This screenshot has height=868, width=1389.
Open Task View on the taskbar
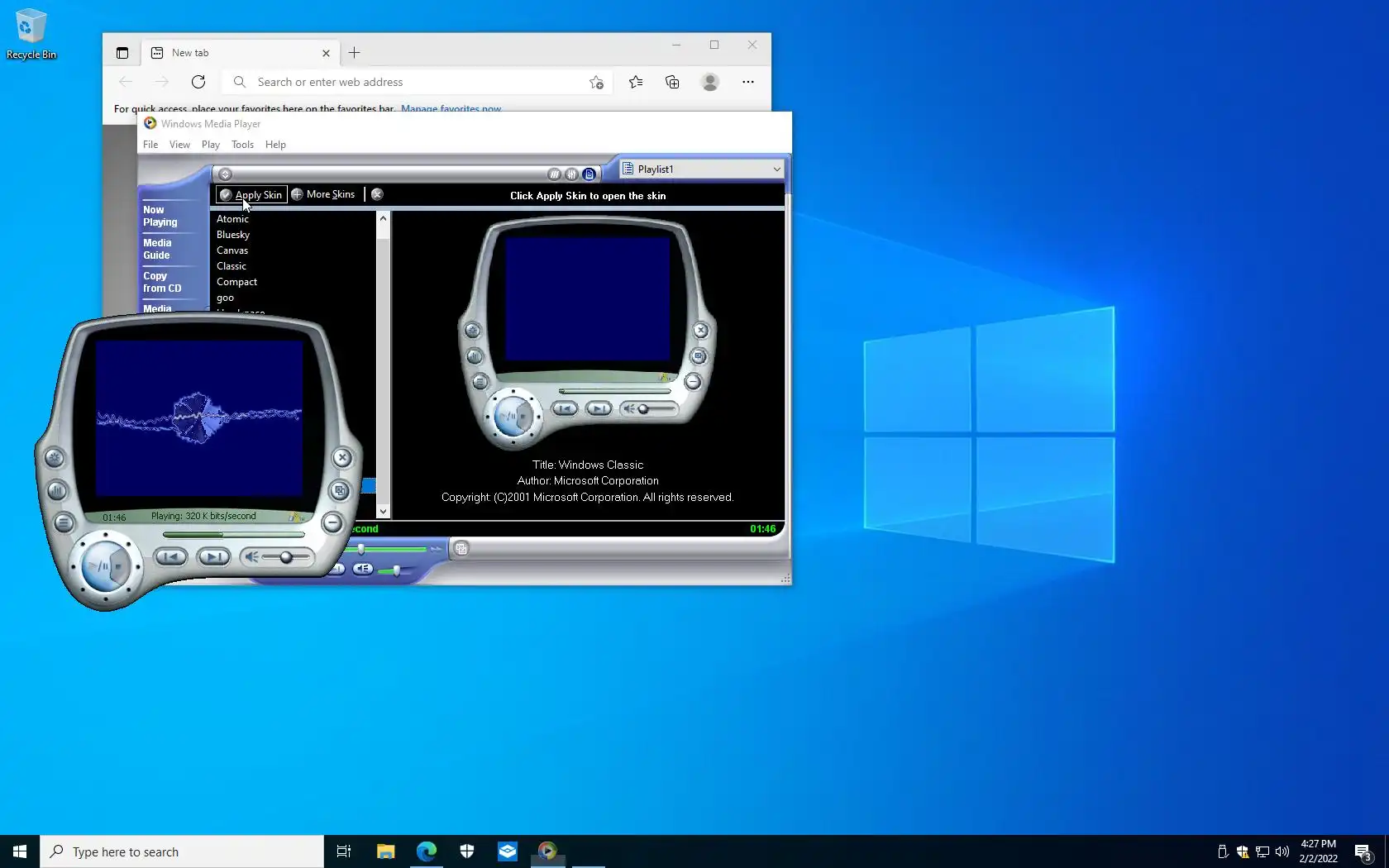tap(344, 851)
